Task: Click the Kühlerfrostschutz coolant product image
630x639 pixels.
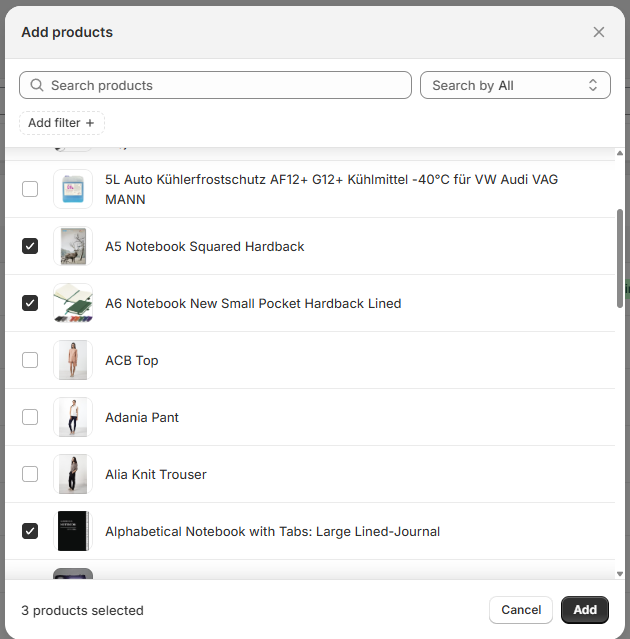Action: point(73,189)
